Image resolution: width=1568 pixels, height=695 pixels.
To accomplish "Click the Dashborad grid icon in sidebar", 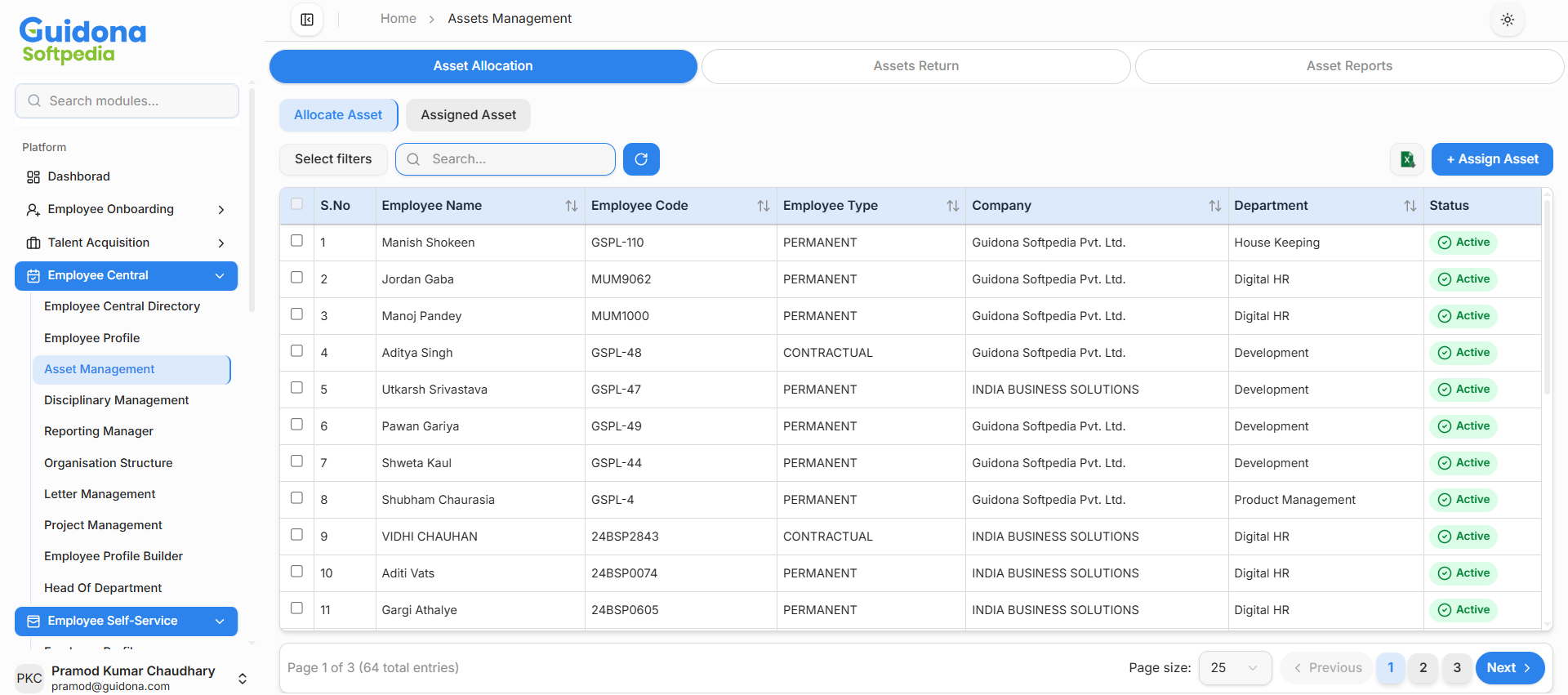I will pos(33,177).
